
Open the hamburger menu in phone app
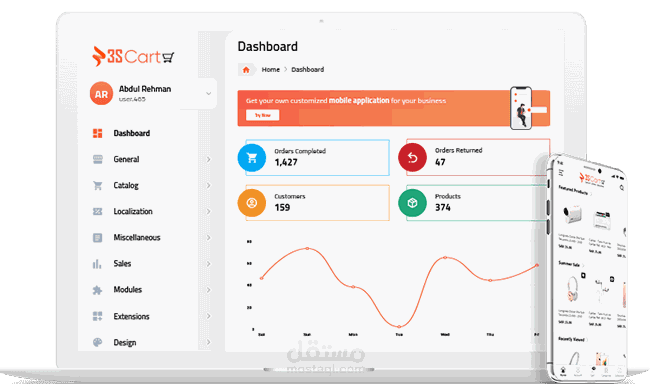561,172
